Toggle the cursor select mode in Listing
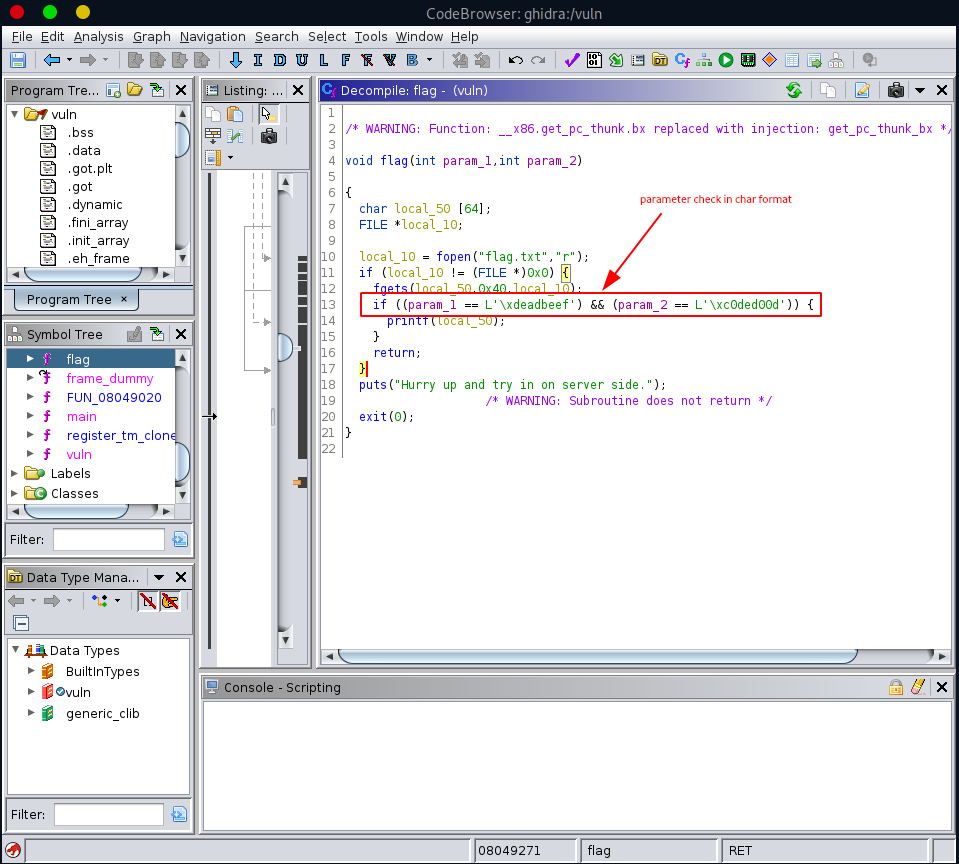Image resolution: width=959 pixels, height=864 pixels. (268, 113)
